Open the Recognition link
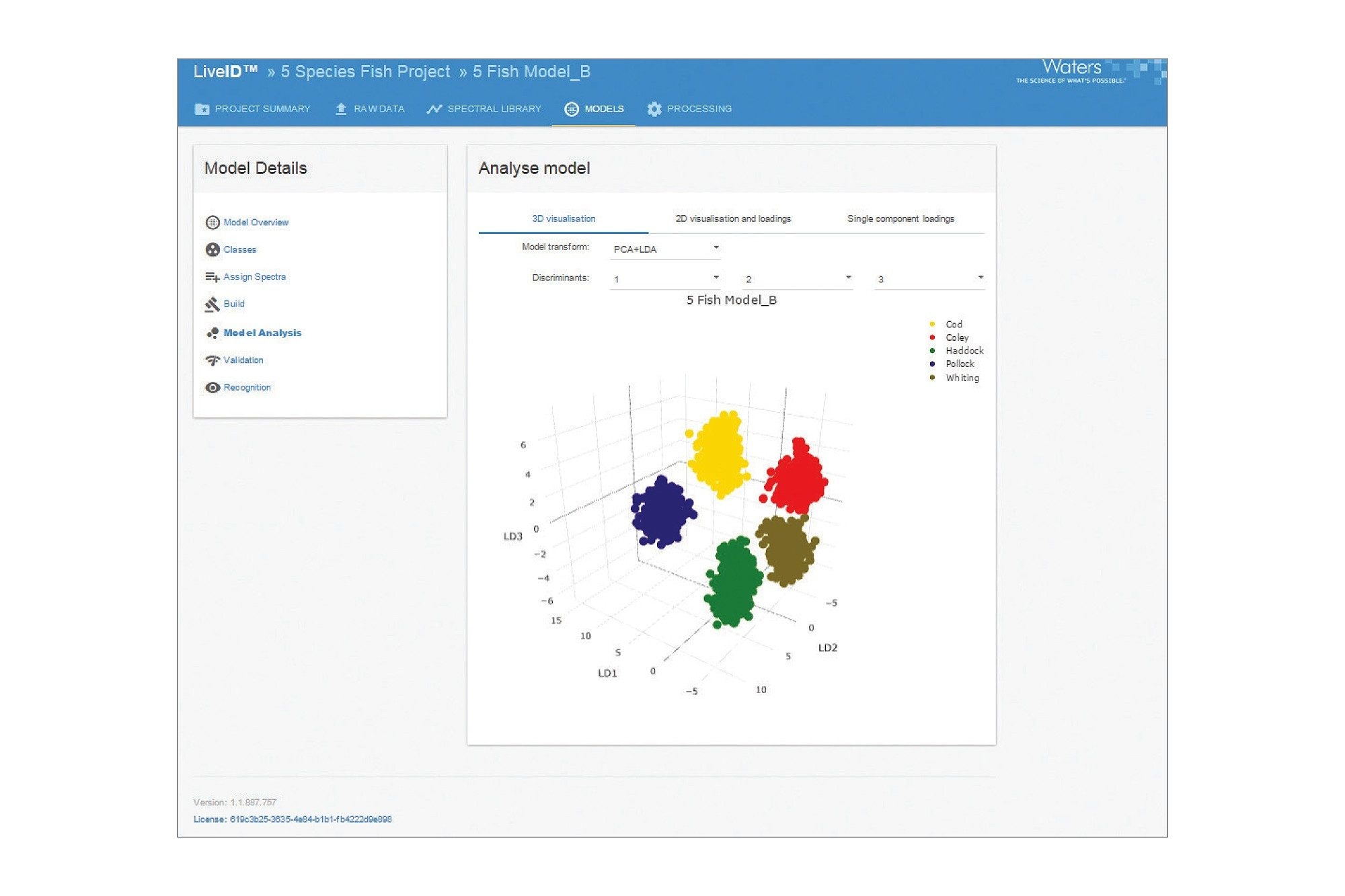This screenshot has height=896, width=1345. (247, 388)
